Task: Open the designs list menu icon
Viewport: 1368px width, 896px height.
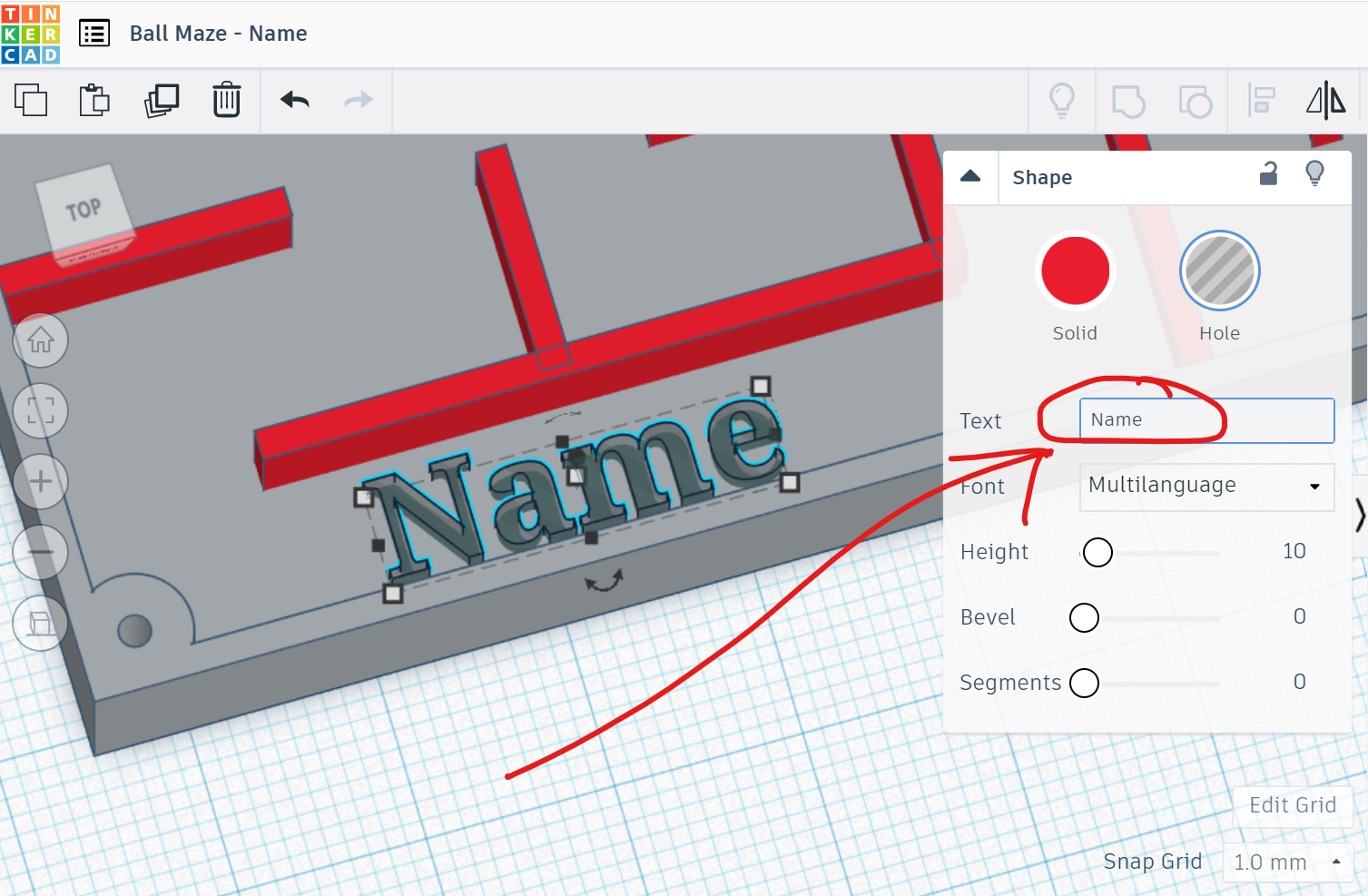Action: [94, 34]
